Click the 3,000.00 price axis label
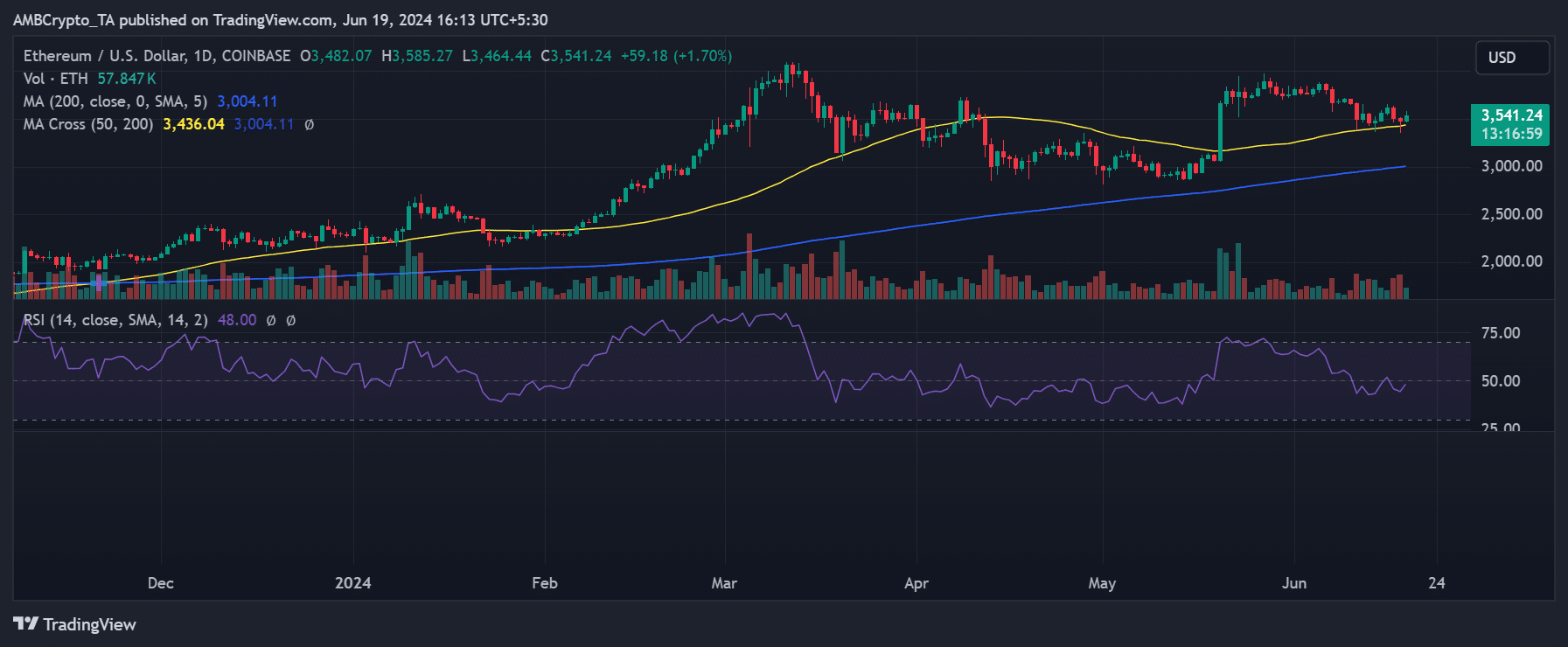1568x647 pixels. [x=1511, y=166]
